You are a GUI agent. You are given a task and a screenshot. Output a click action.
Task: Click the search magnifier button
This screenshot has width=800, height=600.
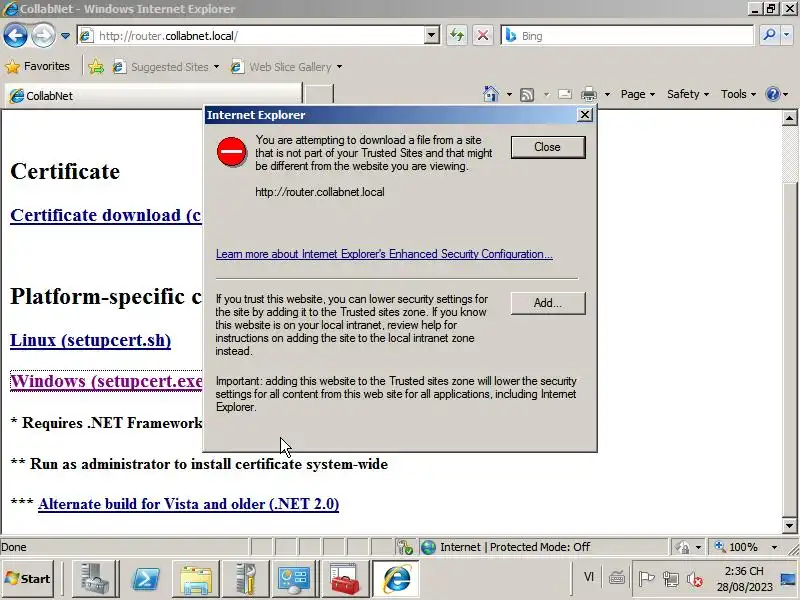point(768,35)
